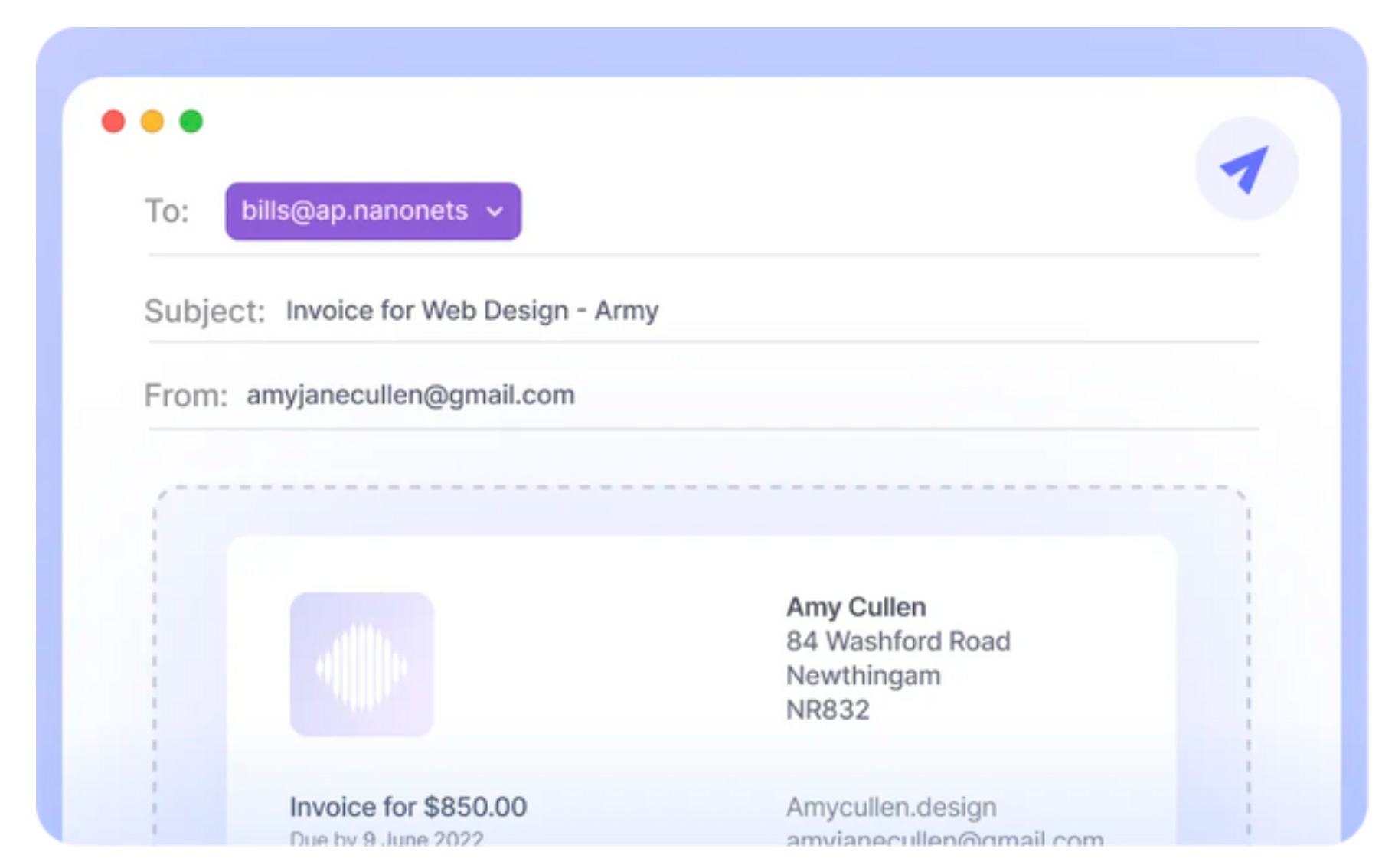
Task: Open the Amycullen.design website link
Action: click(891, 807)
